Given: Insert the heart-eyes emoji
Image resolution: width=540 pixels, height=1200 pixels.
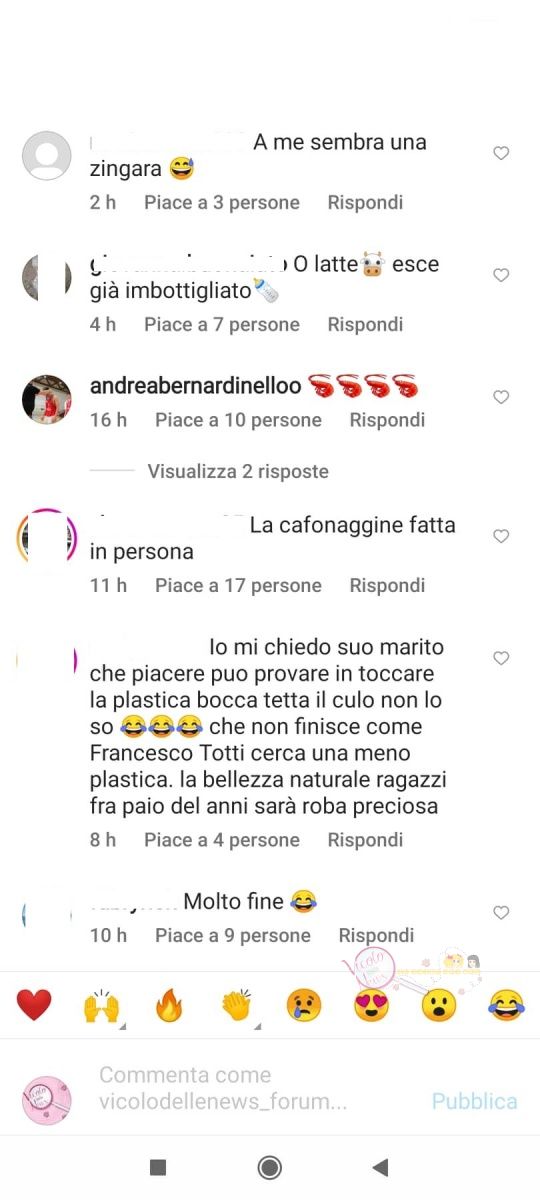Looking at the screenshot, I should (x=371, y=1005).
